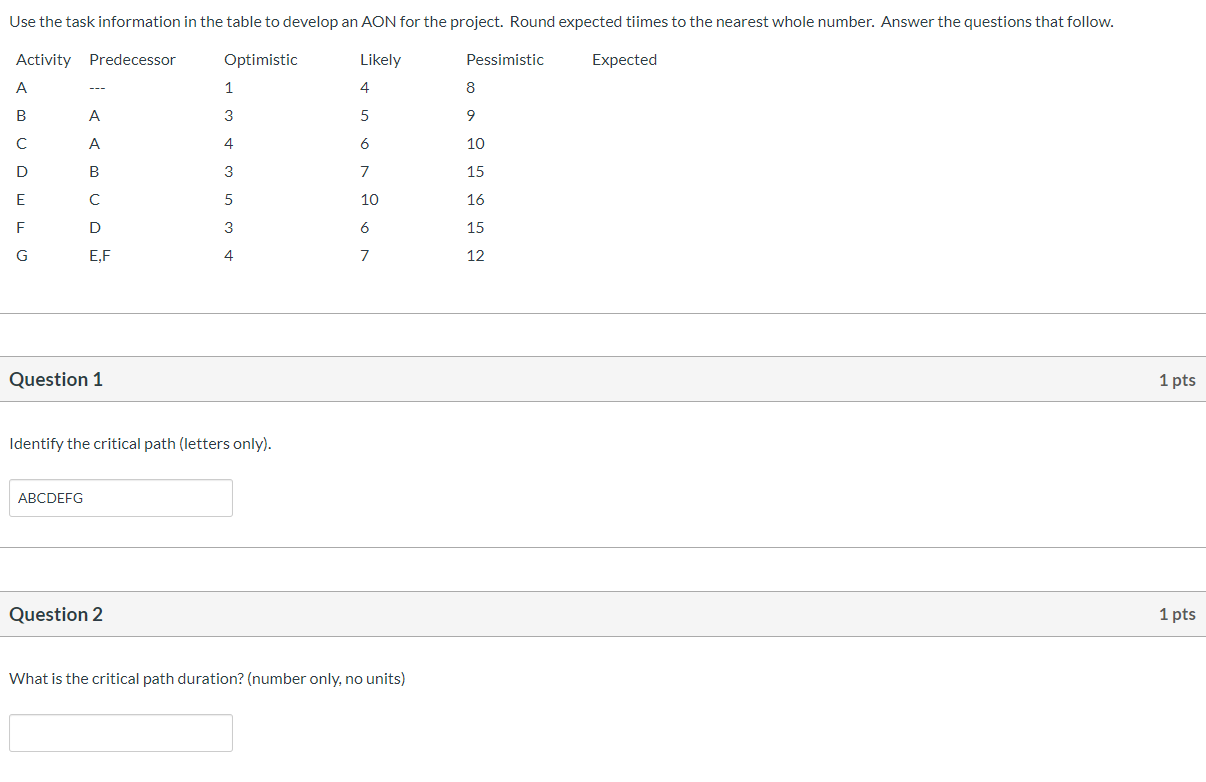Click the Pessimistic column header
This screenshot has width=1206, height=782.
click(505, 59)
